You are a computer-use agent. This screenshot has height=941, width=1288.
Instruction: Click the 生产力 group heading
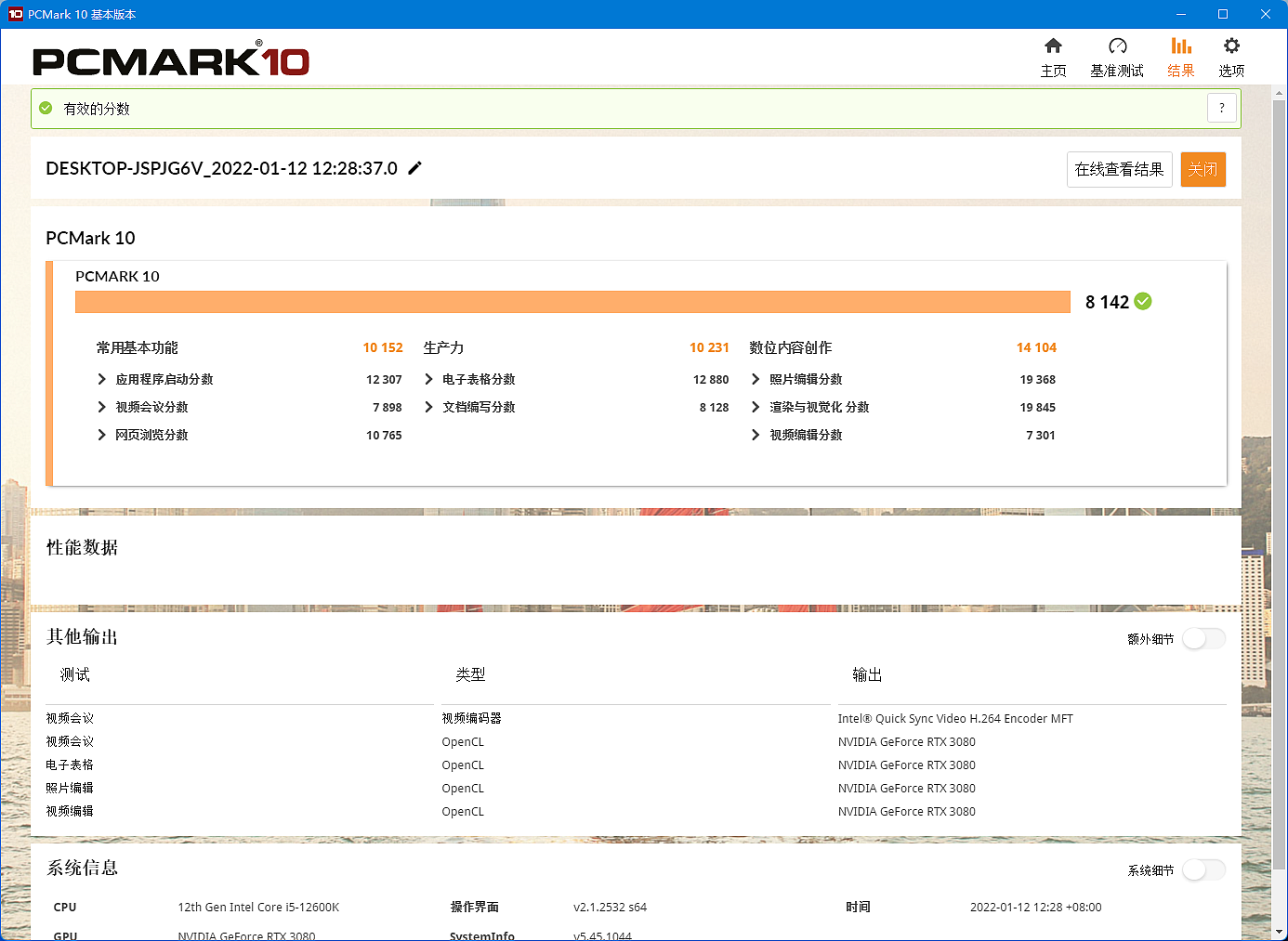point(443,347)
